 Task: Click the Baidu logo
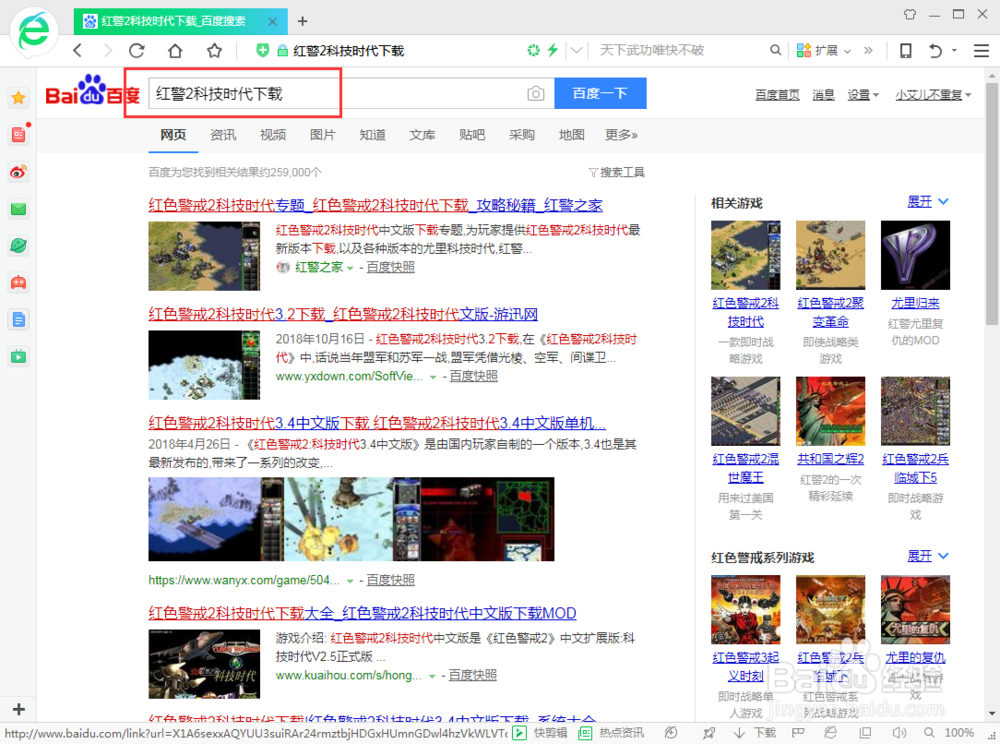[x=93, y=91]
